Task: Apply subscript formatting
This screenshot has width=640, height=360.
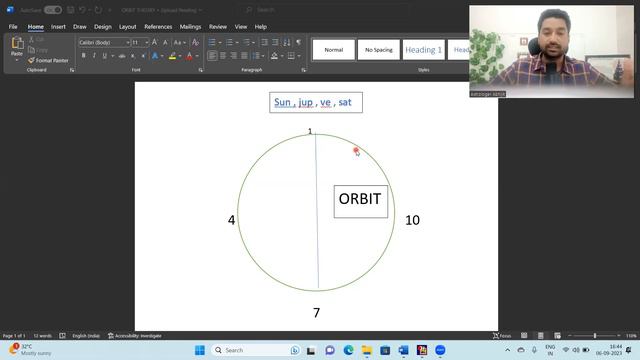Action: point(133,56)
